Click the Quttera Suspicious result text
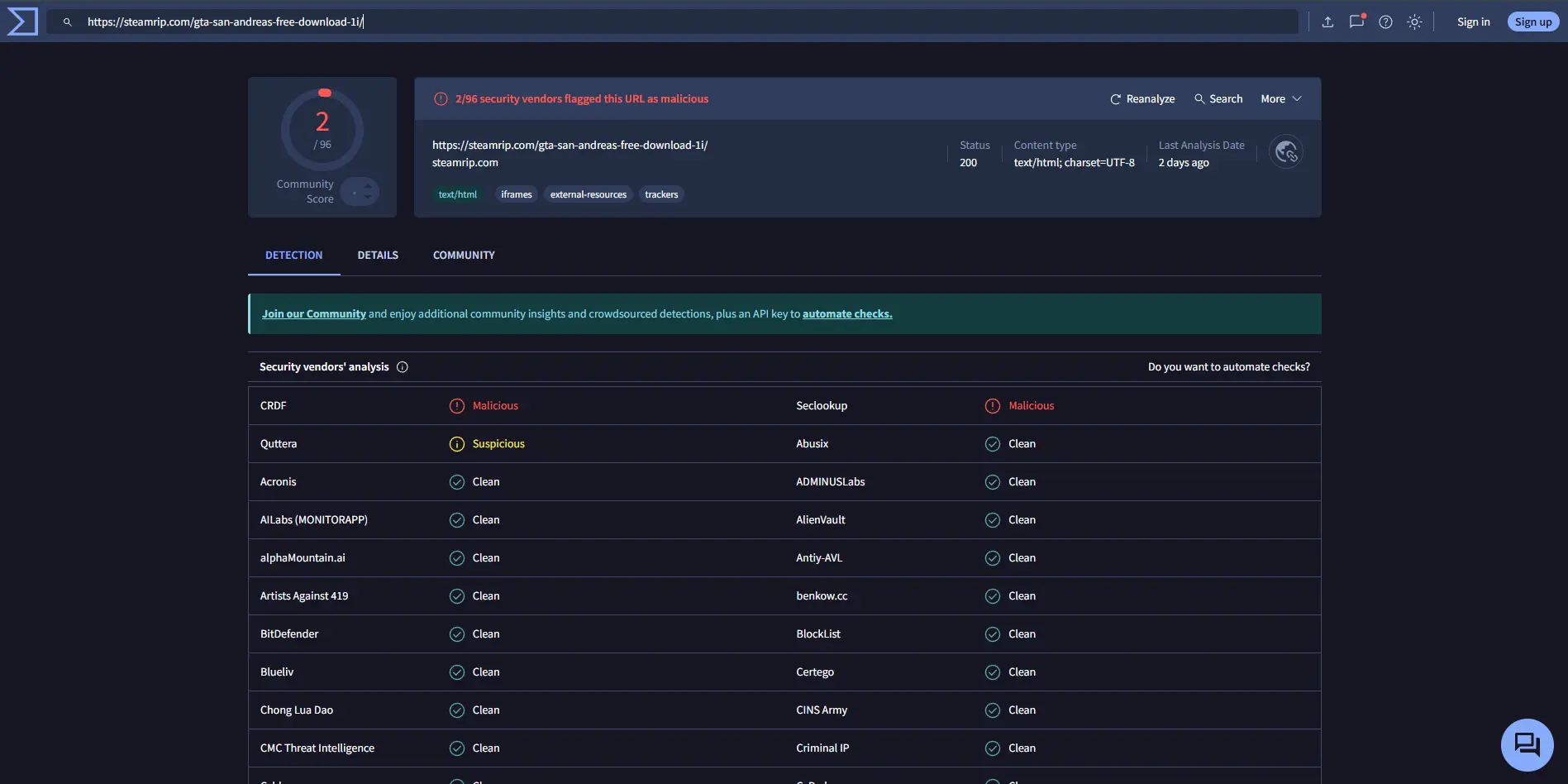This screenshot has height=784, width=1568. coord(498,444)
